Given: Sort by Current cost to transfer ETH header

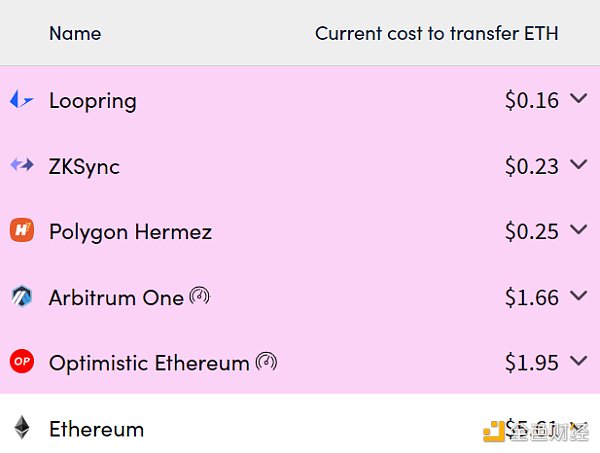Looking at the screenshot, I should click(437, 33).
